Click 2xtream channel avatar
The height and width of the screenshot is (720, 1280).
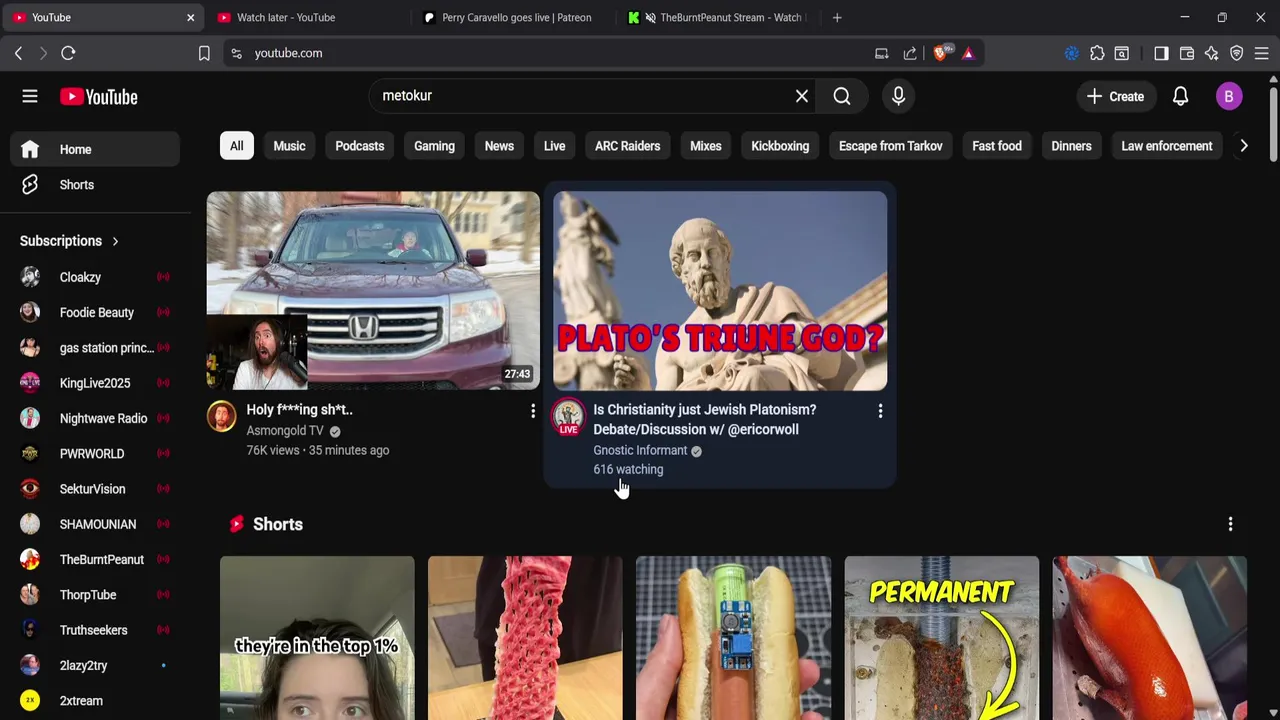[x=30, y=701]
